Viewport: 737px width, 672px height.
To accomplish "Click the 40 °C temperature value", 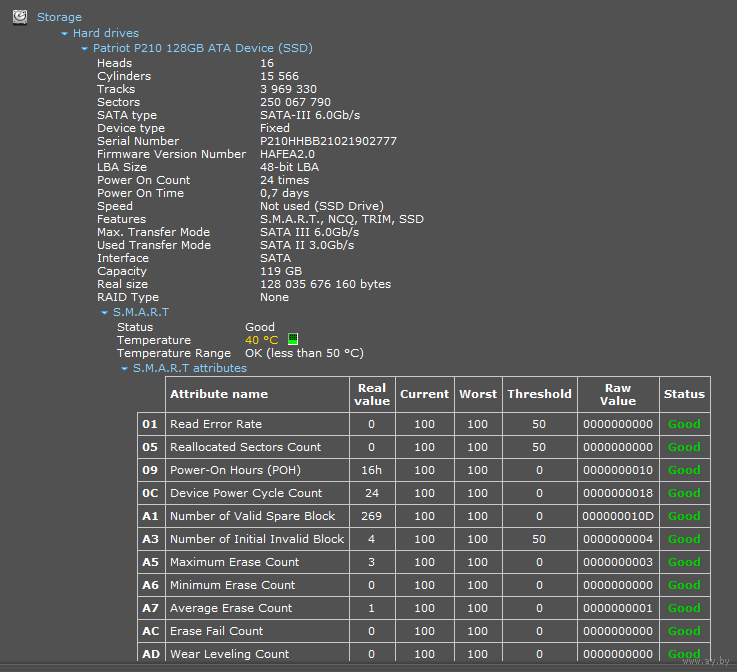I will (262, 340).
